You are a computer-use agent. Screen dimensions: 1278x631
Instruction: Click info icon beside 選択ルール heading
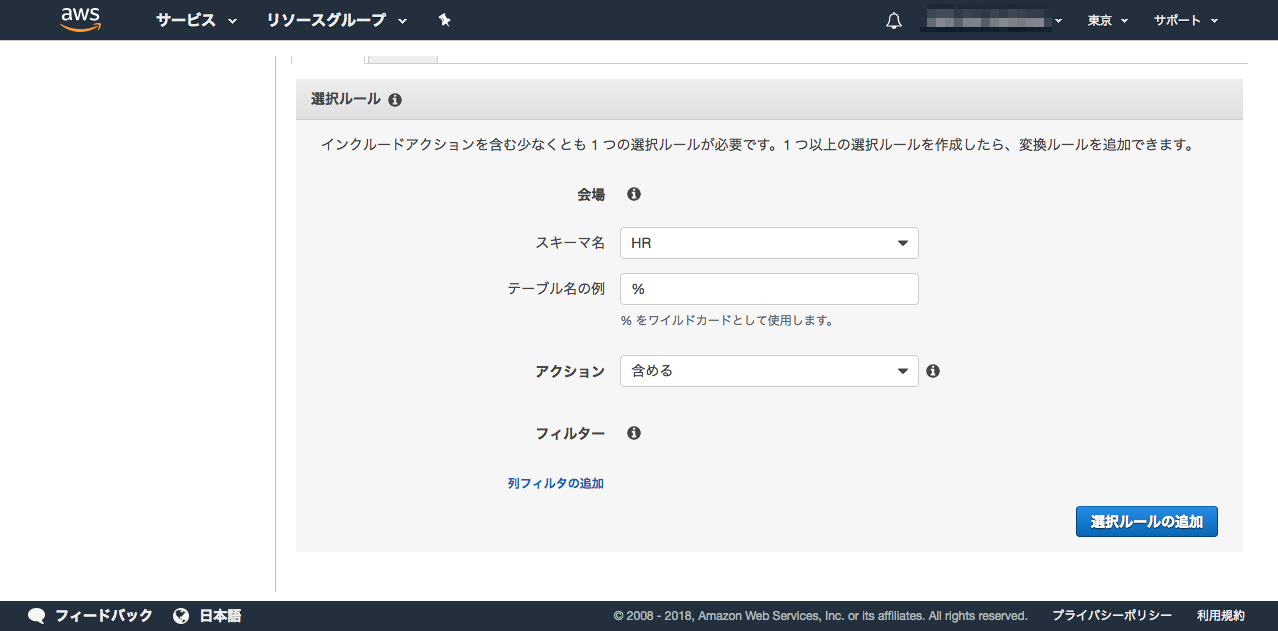(x=395, y=100)
